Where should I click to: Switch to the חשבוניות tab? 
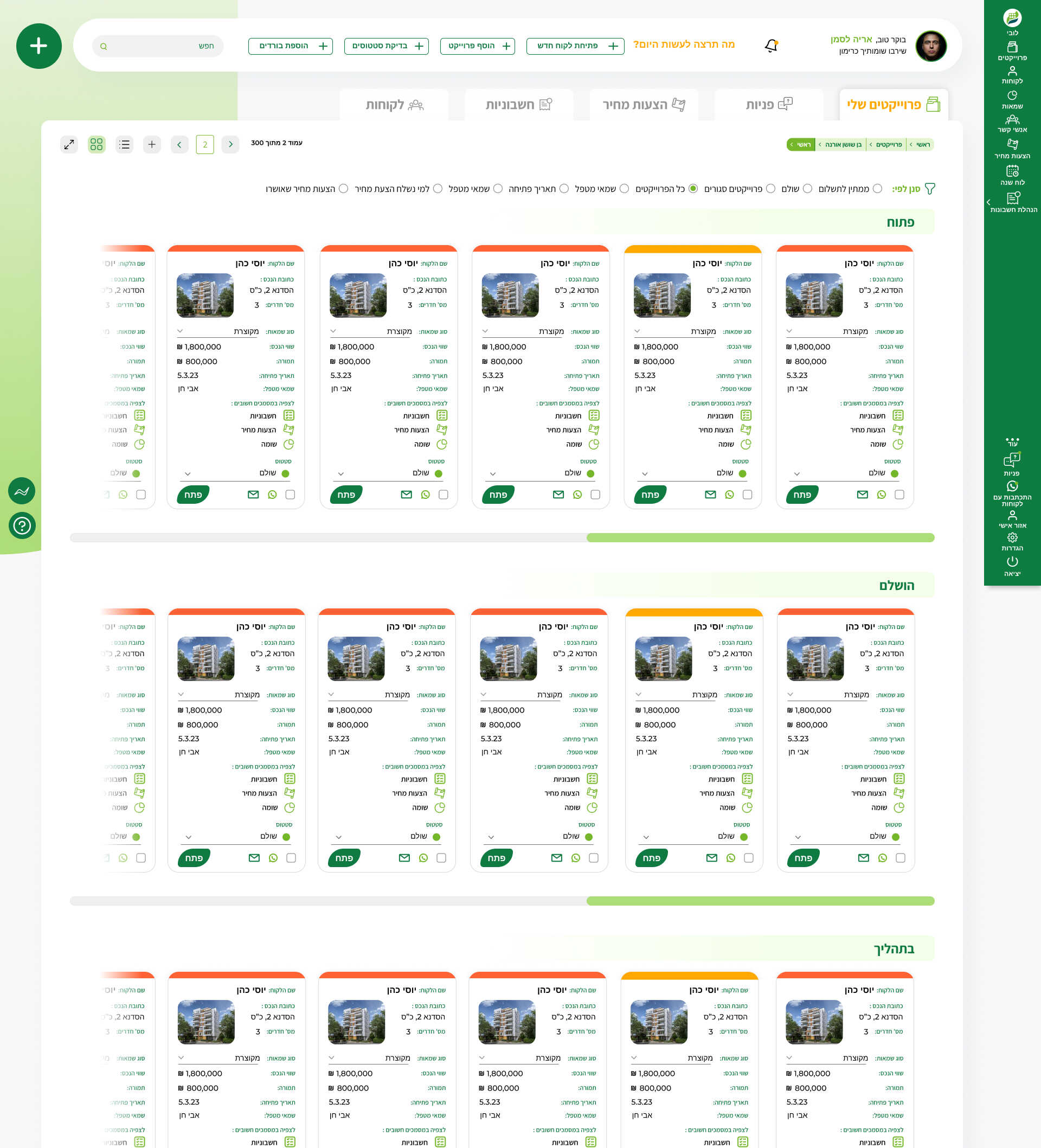coord(519,105)
